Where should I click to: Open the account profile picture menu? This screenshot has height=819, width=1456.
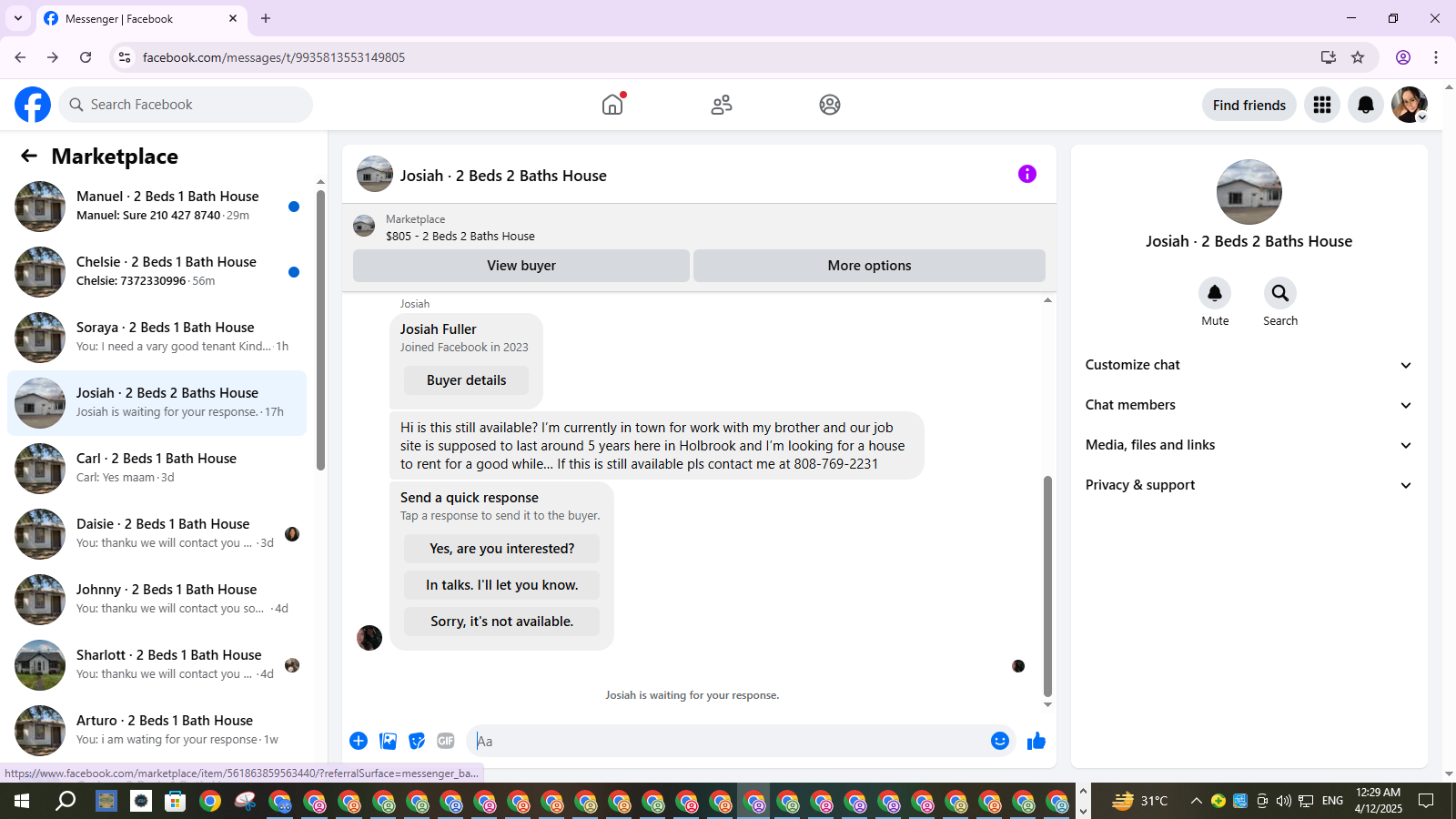1410,105
